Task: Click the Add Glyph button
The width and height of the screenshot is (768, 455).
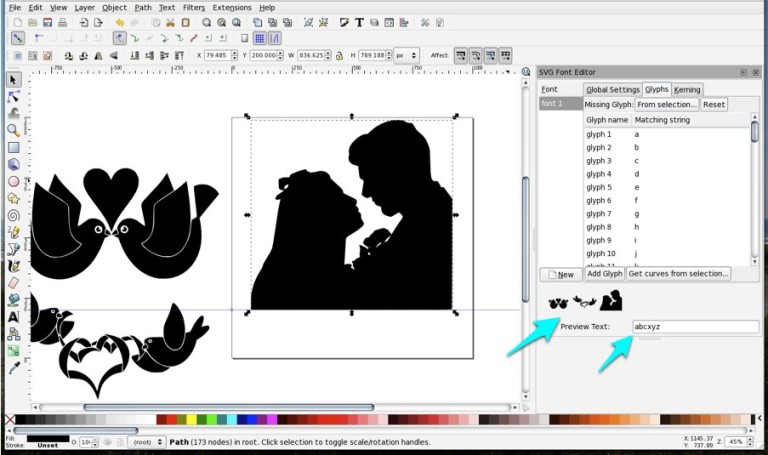Action: tap(605, 274)
